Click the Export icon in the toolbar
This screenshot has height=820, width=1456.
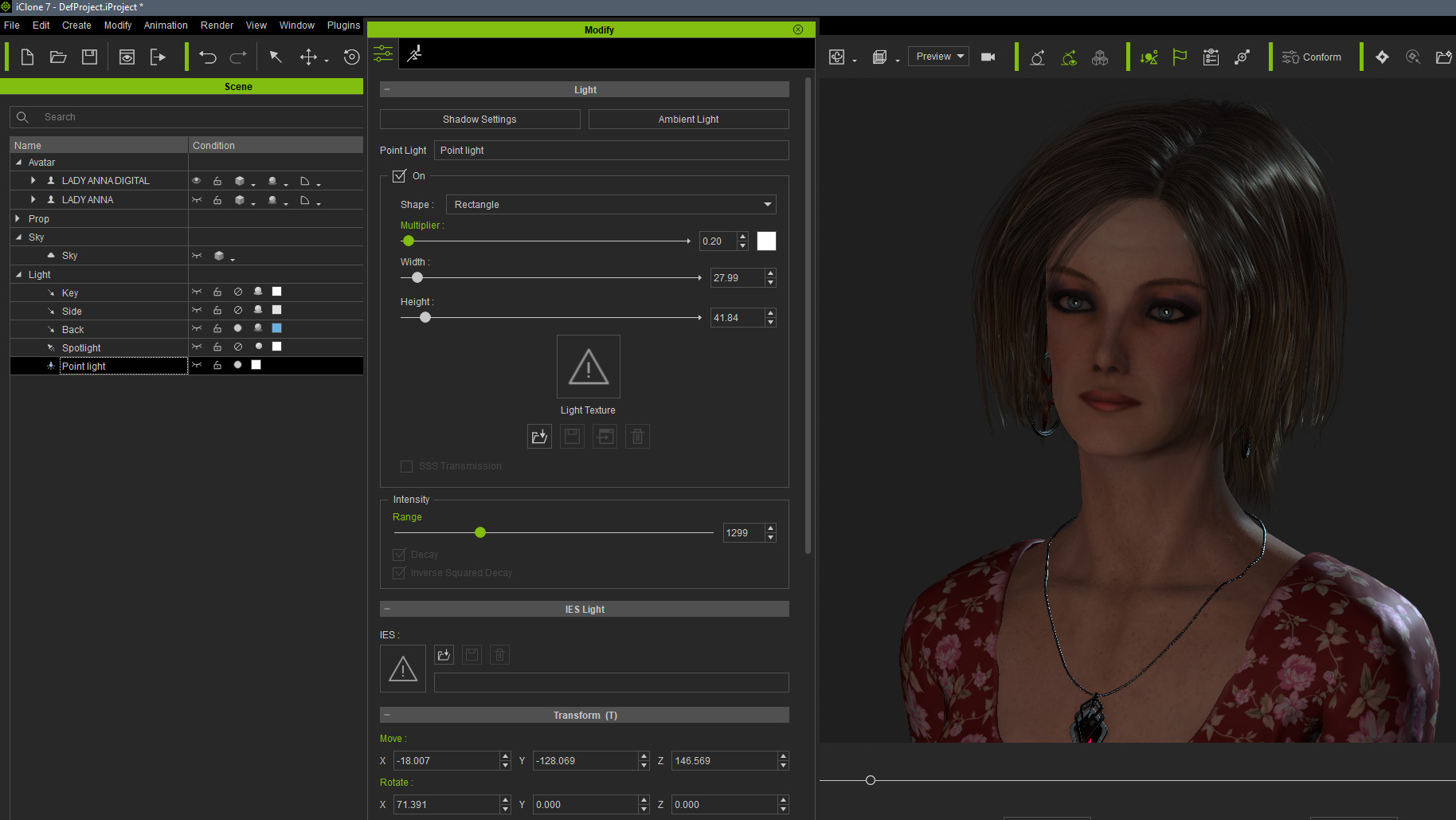click(x=158, y=57)
